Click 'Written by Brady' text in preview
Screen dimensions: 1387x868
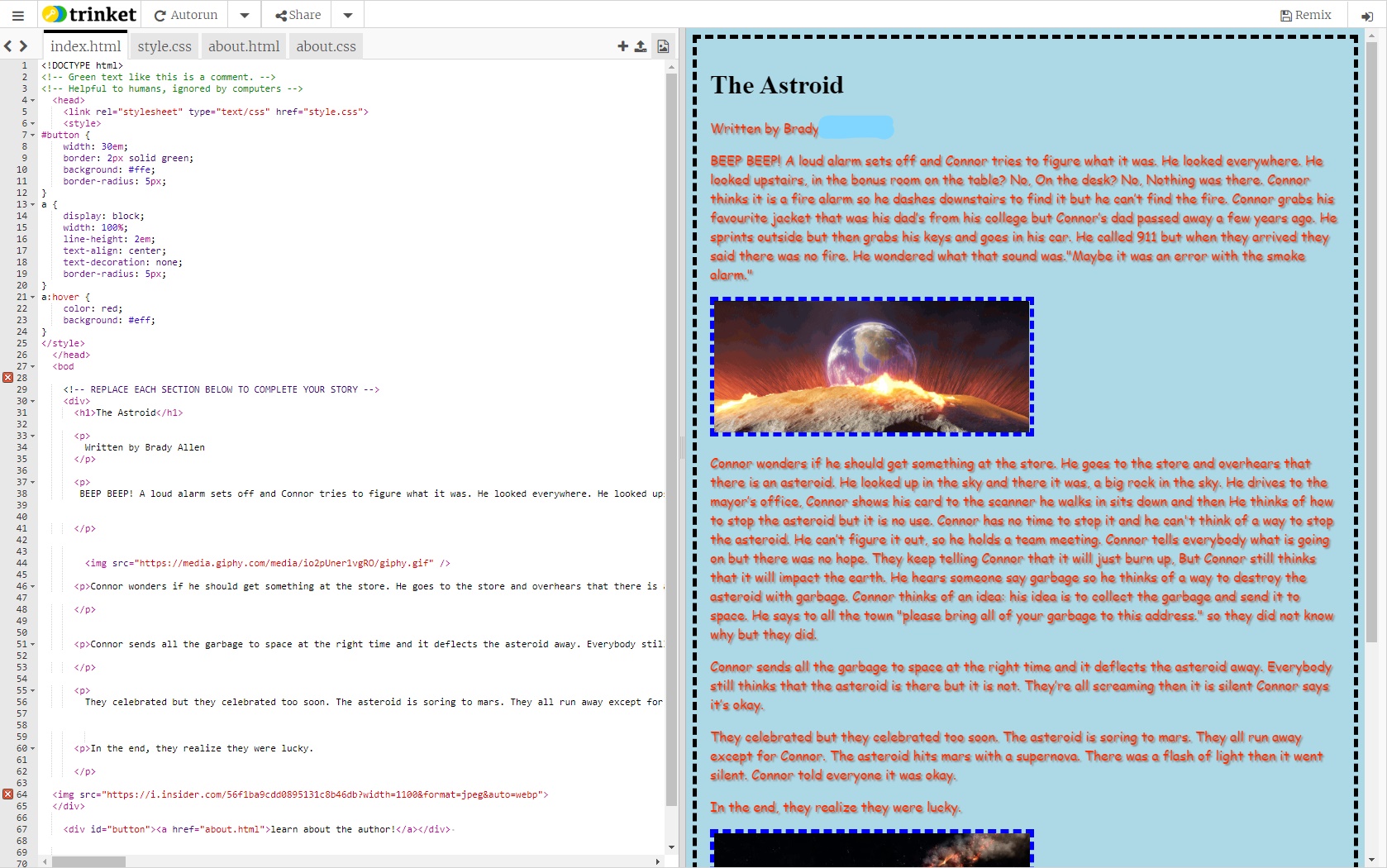[765, 129]
